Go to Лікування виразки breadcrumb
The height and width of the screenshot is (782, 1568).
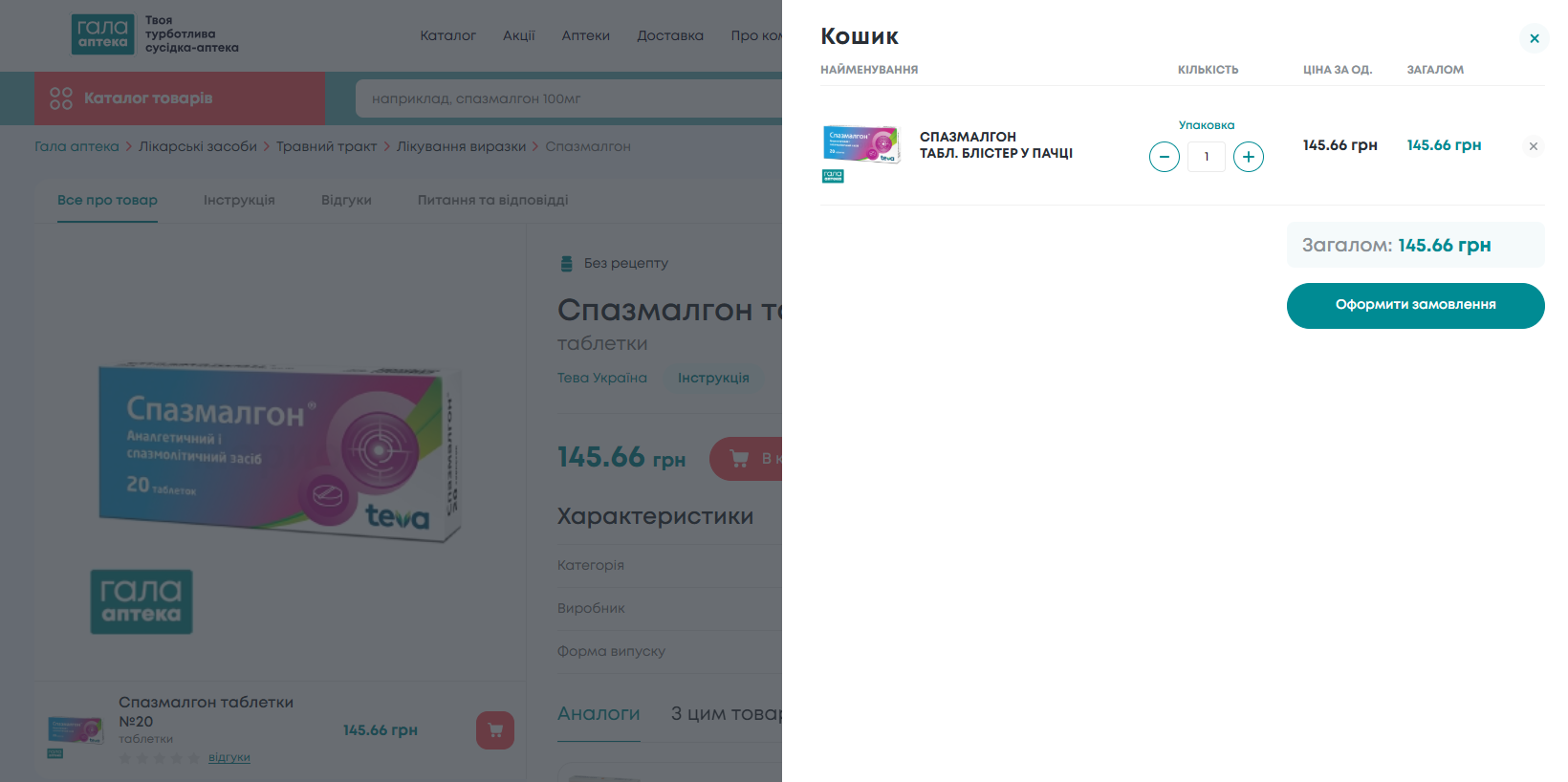tap(461, 146)
